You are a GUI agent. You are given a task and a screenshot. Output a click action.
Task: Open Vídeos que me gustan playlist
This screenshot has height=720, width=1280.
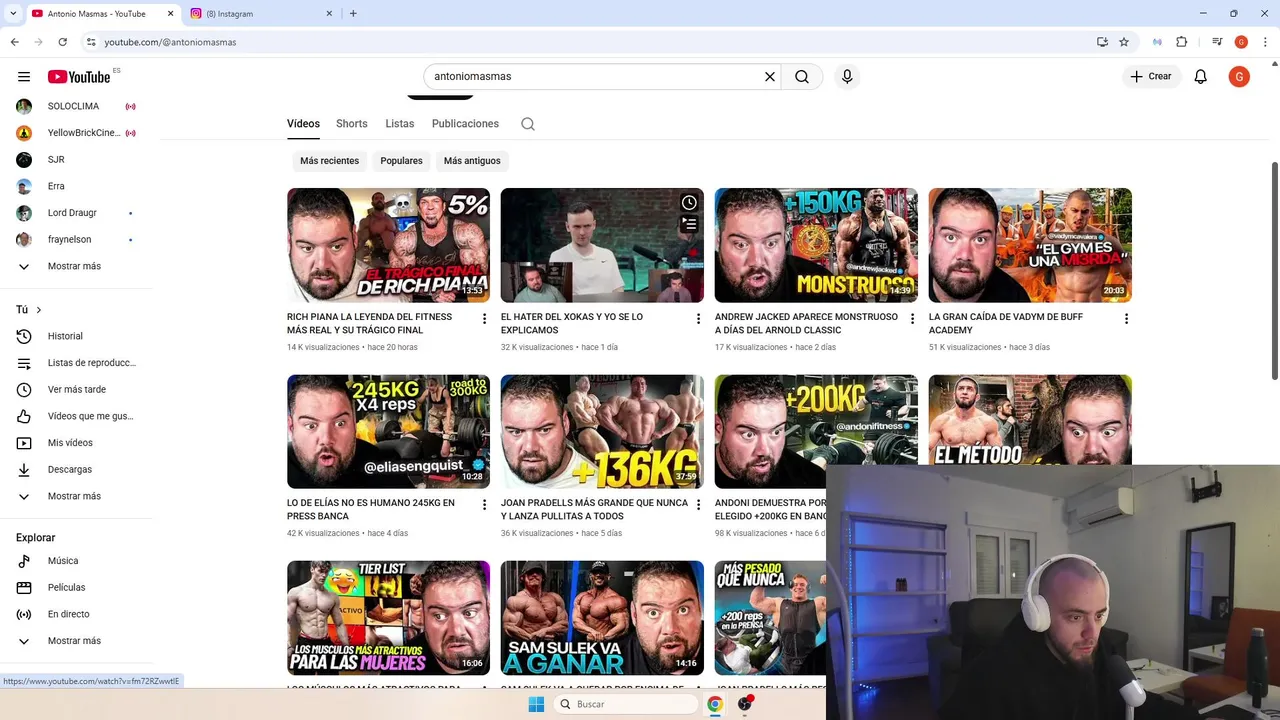click(76, 416)
